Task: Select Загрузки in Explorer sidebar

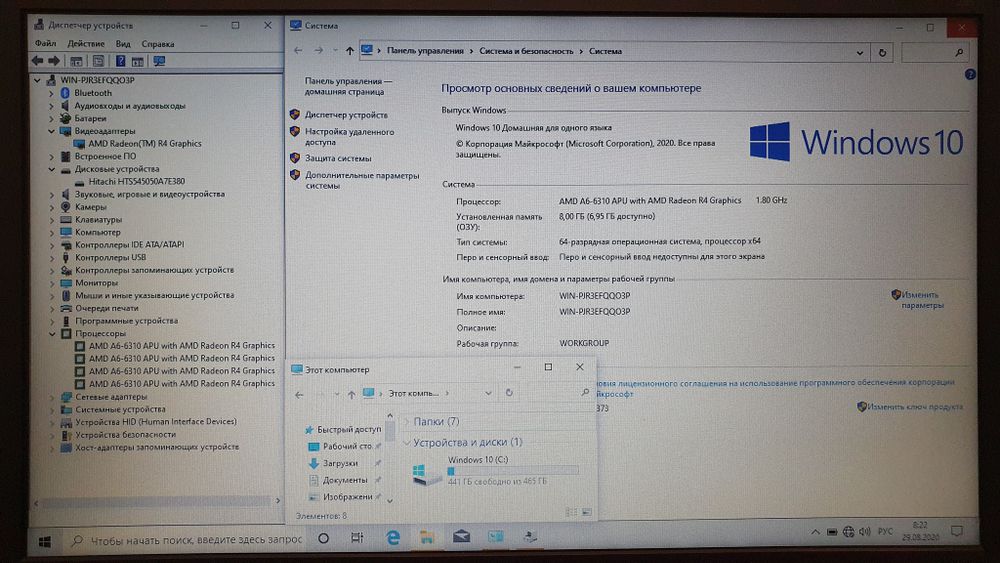Action: 340,464
